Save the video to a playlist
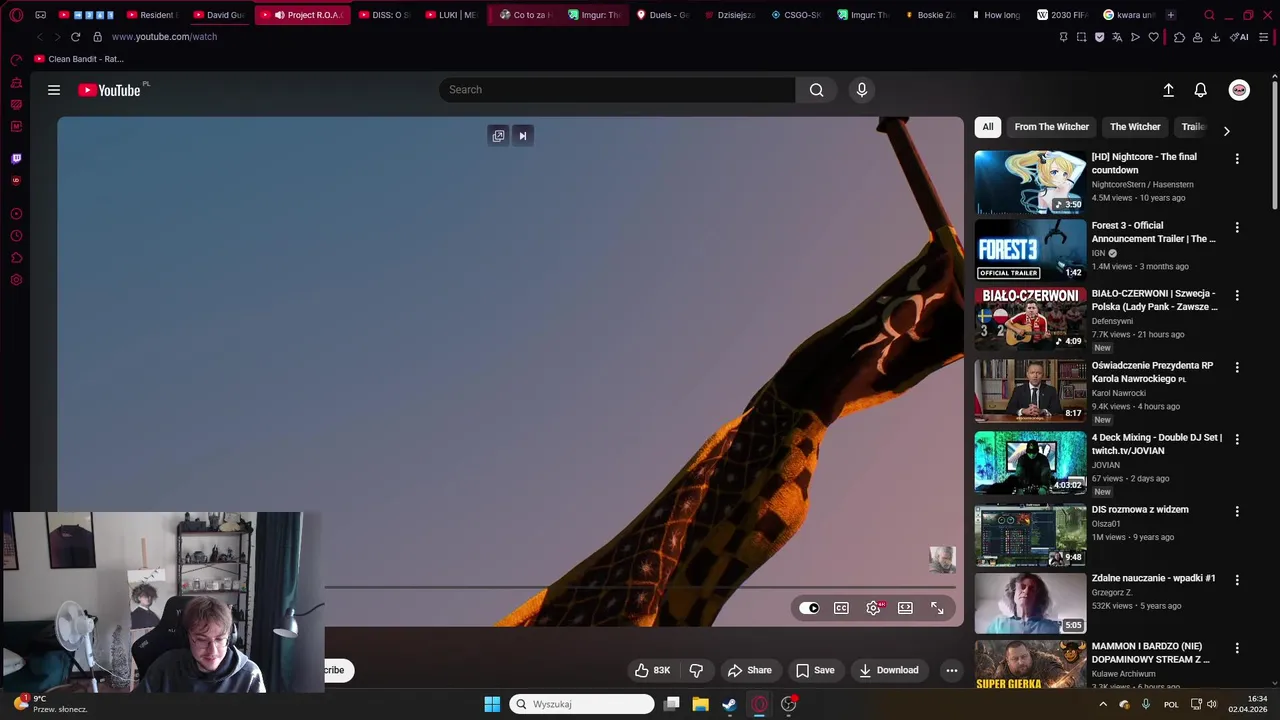The width and height of the screenshot is (1280, 720). (x=815, y=670)
